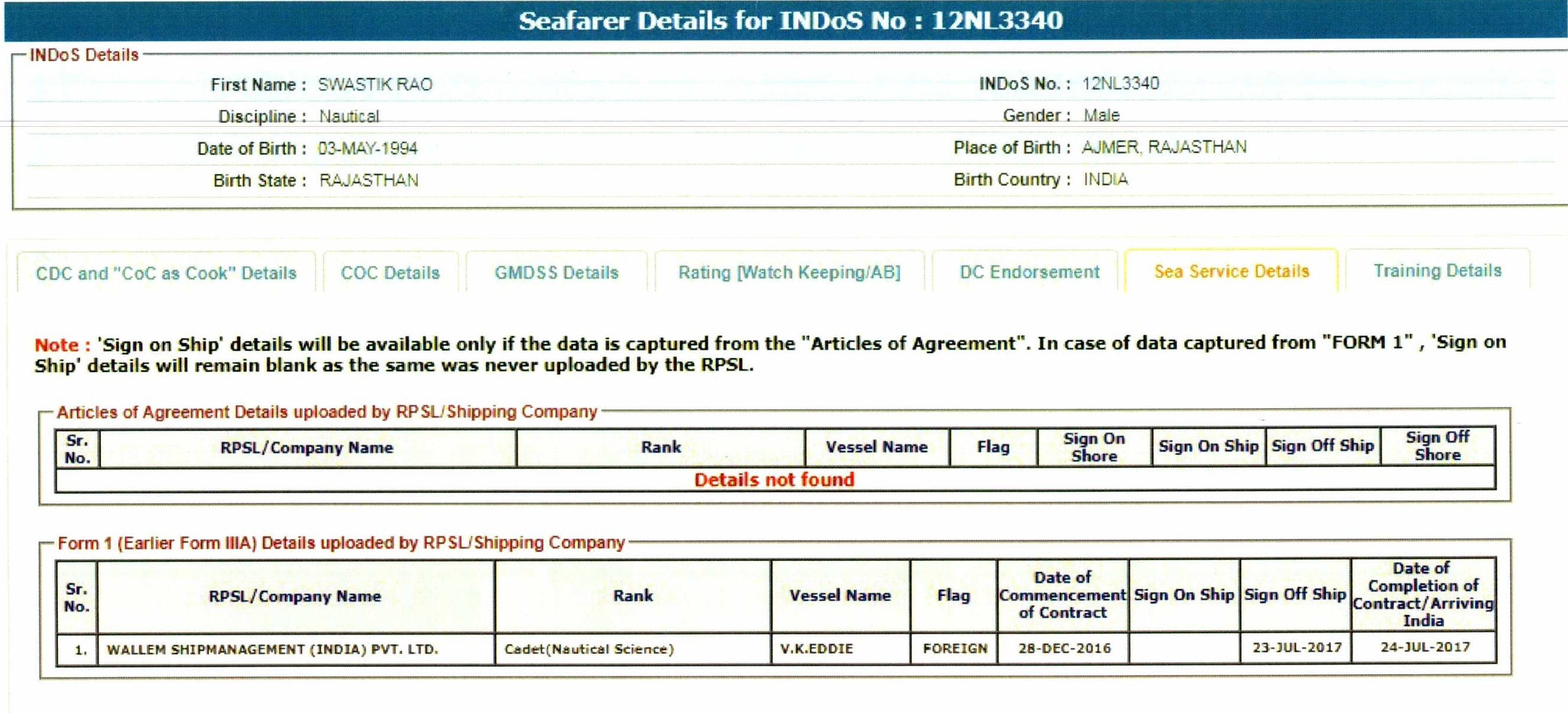Image resolution: width=1568 pixels, height=713 pixels.
Task: Click the WALLEM SHIPMANAGEMENT company name cell
Action: pyautogui.click(x=272, y=649)
